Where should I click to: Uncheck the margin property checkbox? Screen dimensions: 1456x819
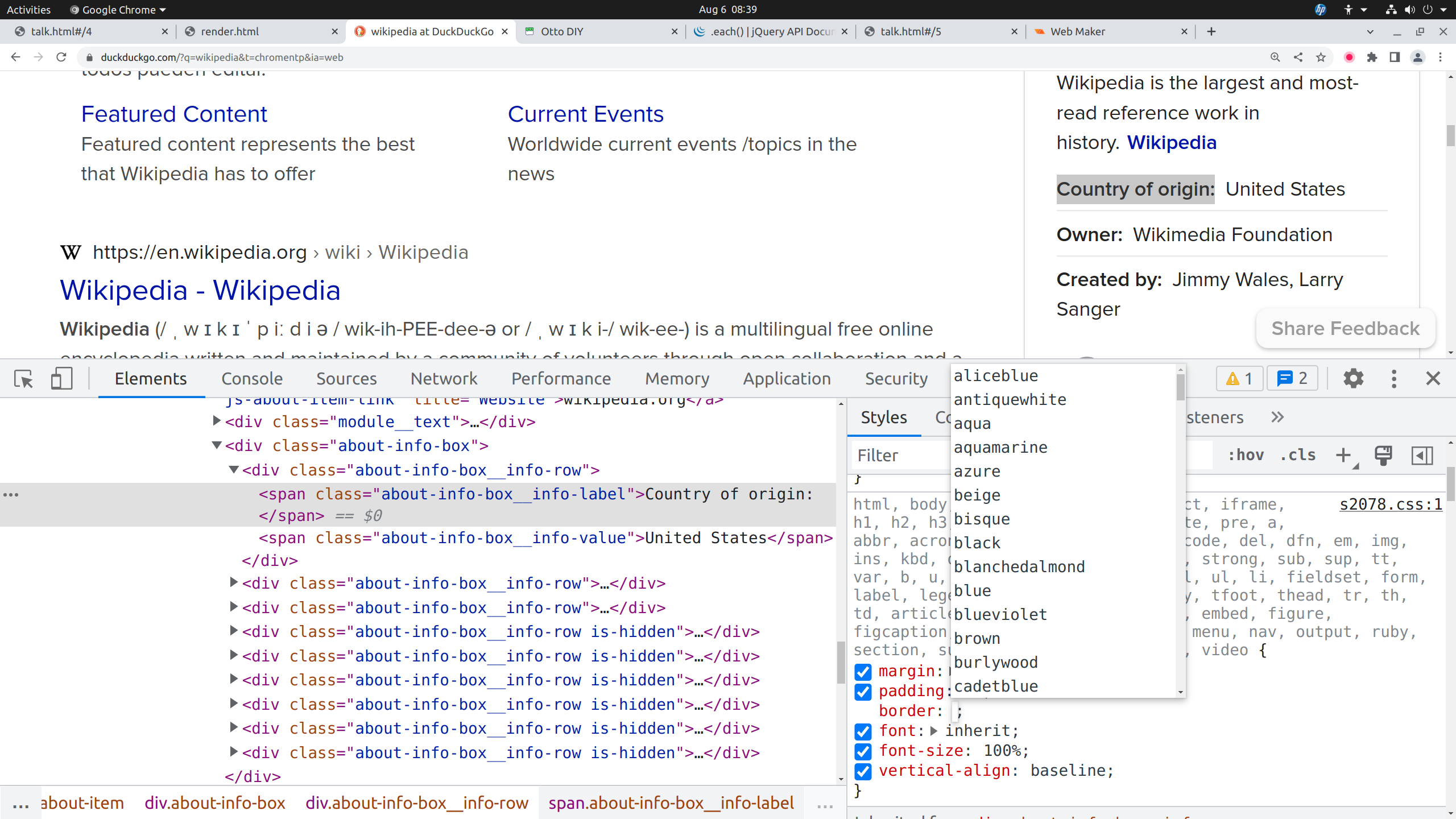click(863, 672)
